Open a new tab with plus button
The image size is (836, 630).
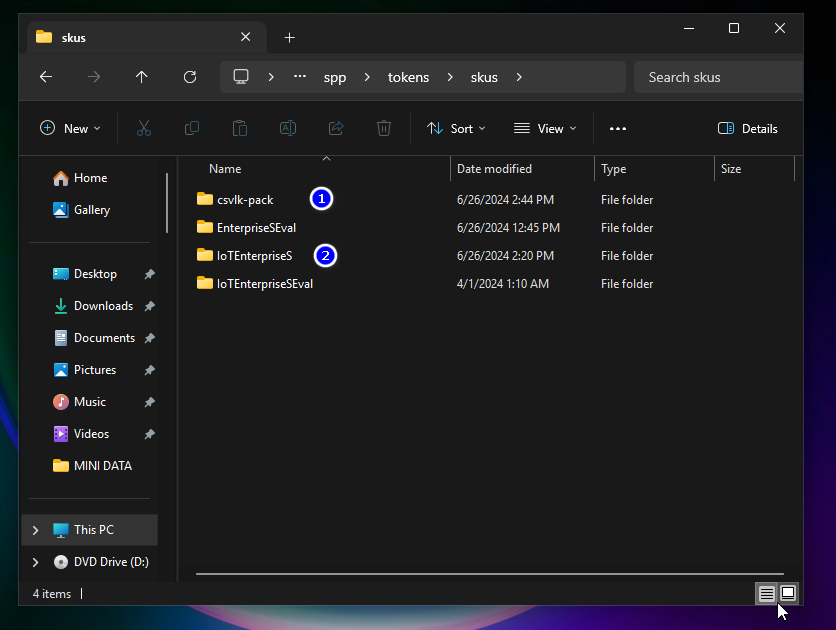290,38
